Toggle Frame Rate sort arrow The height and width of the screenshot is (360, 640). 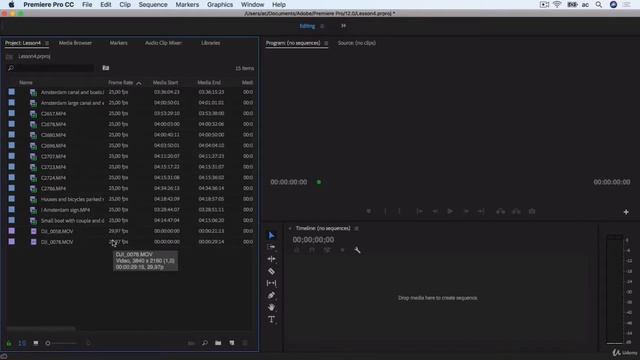(x=139, y=83)
